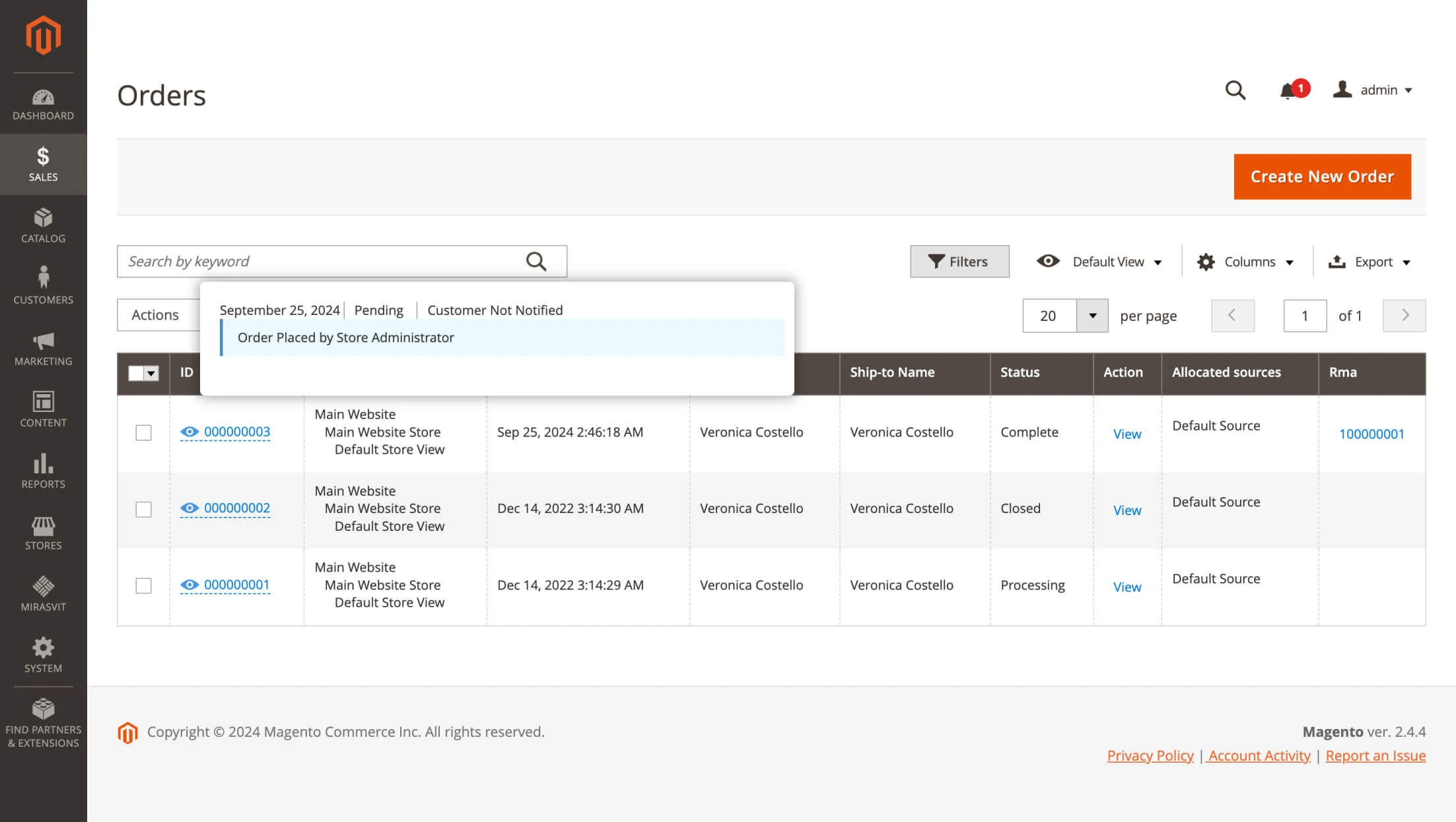Expand the Columns selector dropdown
The height and width of the screenshot is (822, 1456).
pos(1246,261)
